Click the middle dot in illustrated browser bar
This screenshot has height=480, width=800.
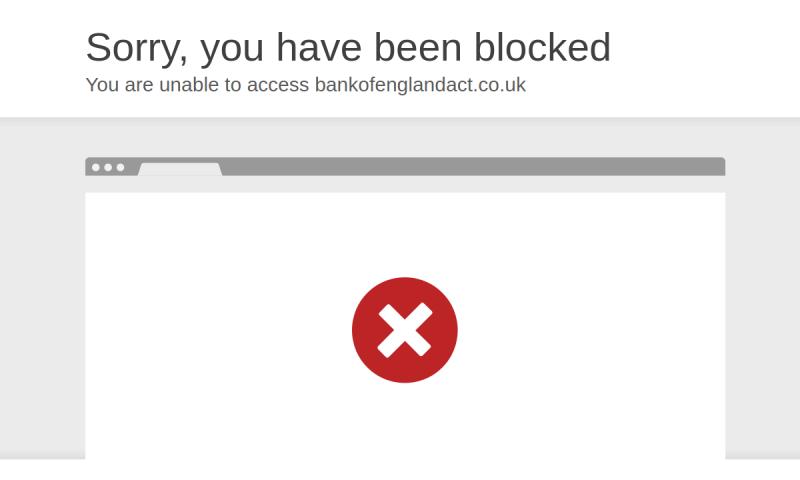point(108,167)
